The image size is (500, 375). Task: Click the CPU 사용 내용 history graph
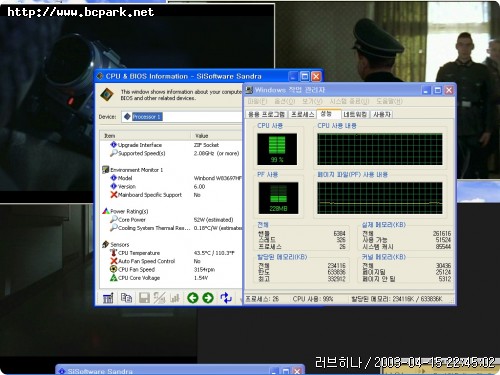click(380, 149)
